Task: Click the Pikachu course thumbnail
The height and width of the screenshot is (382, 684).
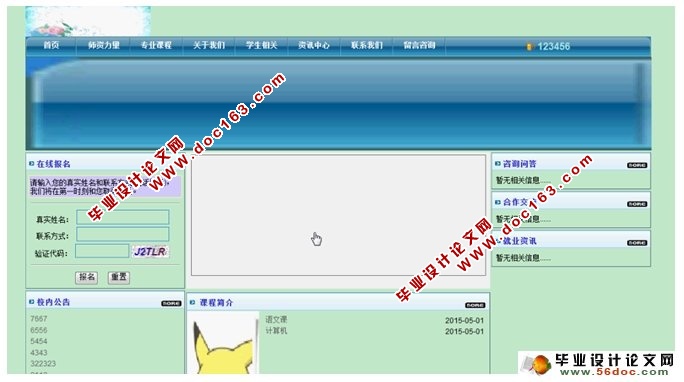Action: (x=223, y=343)
